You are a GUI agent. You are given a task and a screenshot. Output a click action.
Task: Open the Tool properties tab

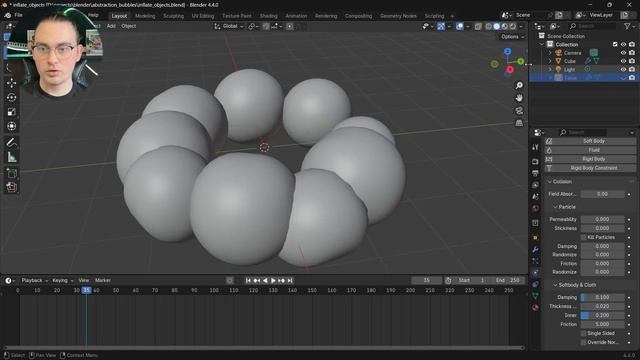[536, 147]
